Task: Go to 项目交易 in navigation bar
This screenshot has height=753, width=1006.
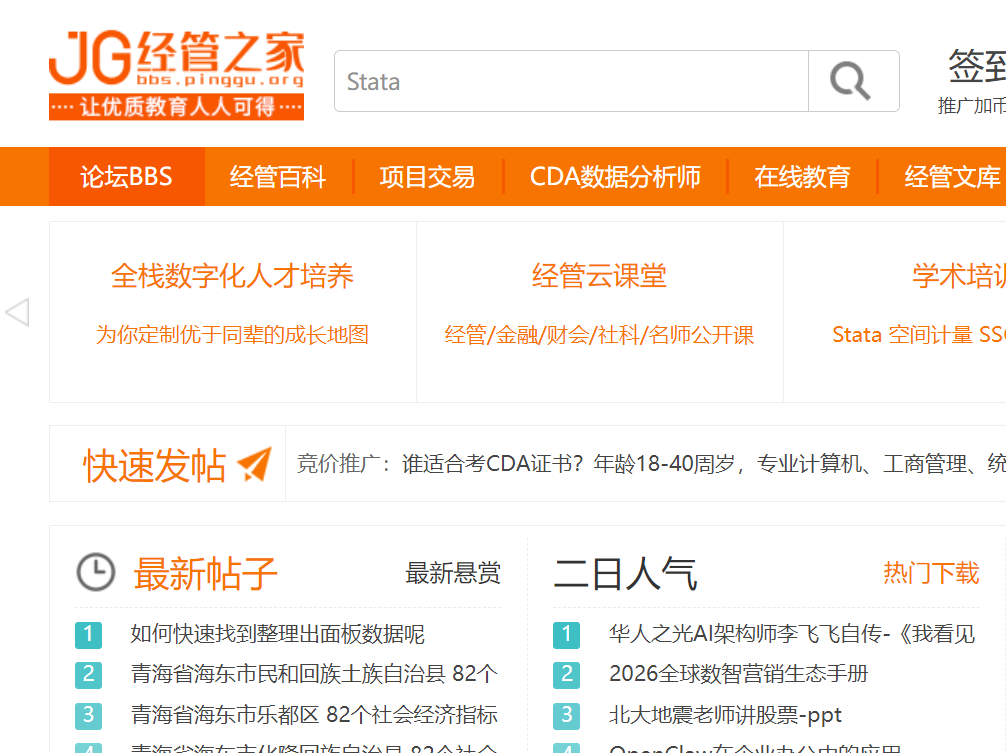Action: [427, 177]
